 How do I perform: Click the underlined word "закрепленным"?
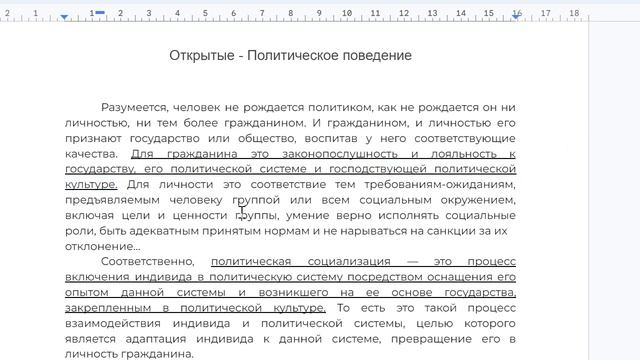[107, 308]
